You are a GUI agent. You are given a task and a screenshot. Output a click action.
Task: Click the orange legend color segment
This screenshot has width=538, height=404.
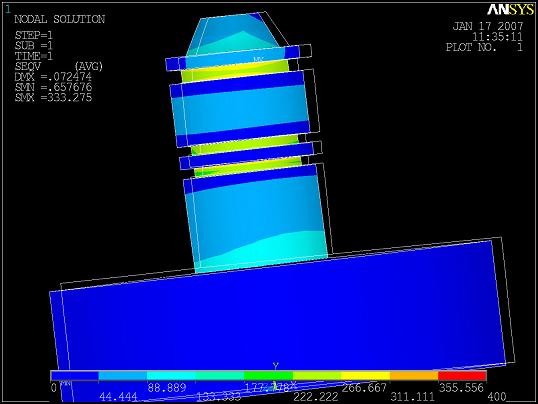pos(414,376)
